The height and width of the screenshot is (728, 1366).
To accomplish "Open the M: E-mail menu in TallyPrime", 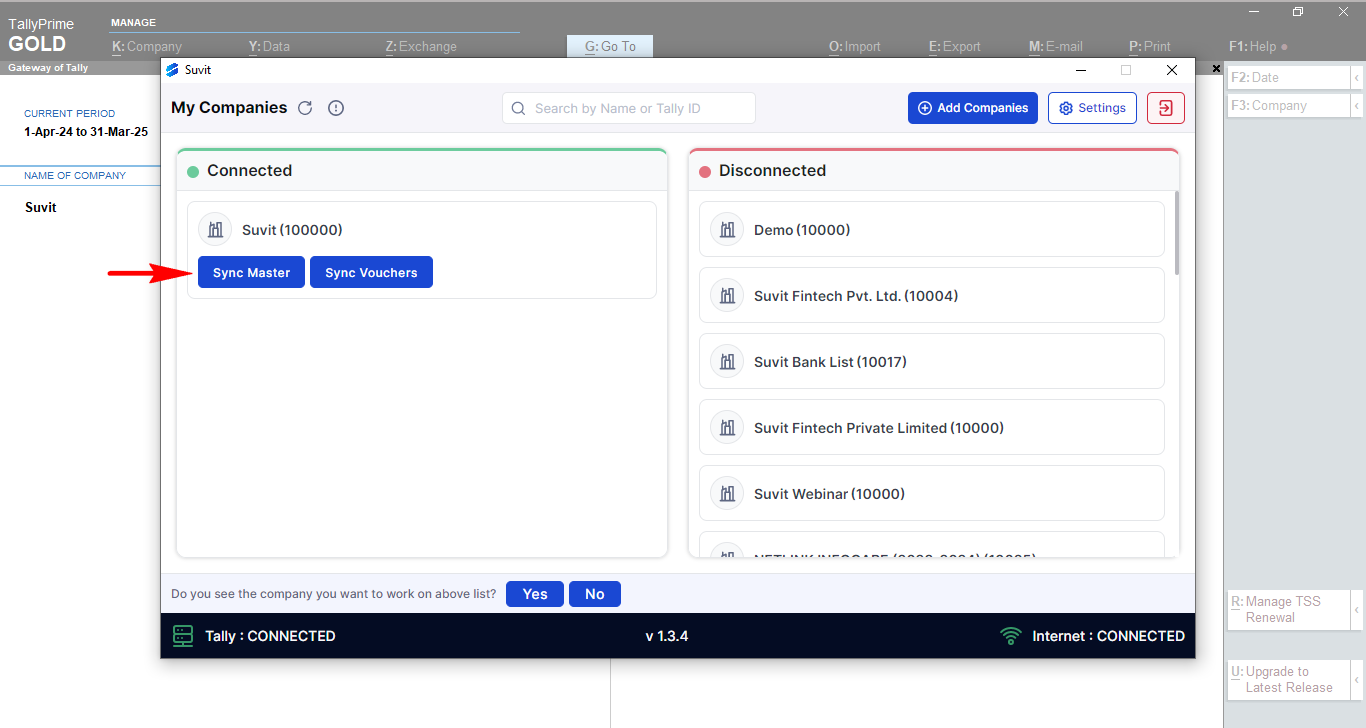I will click(x=1056, y=46).
